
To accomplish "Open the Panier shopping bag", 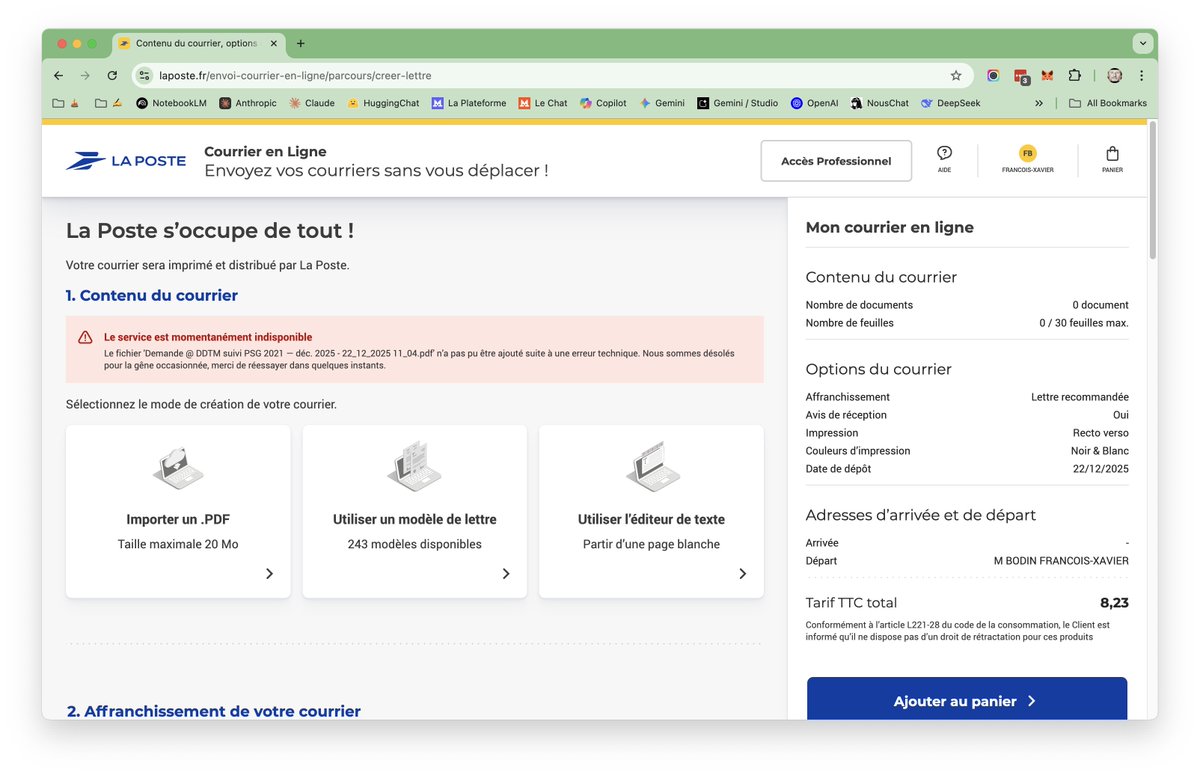I will pyautogui.click(x=1112, y=159).
